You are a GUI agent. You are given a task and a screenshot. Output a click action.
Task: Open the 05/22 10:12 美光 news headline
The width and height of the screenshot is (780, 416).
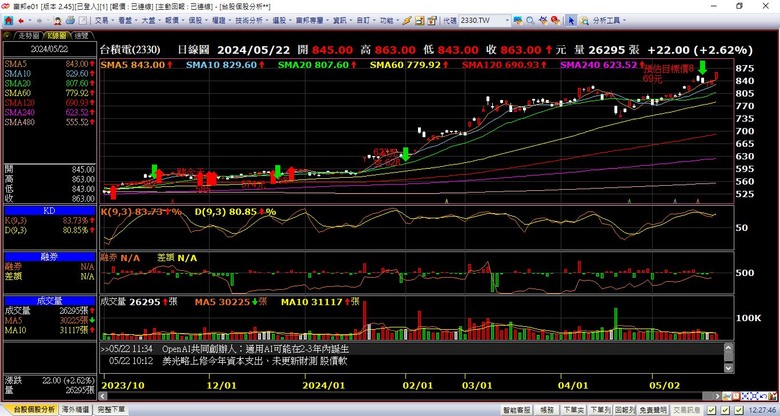tap(254, 361)
